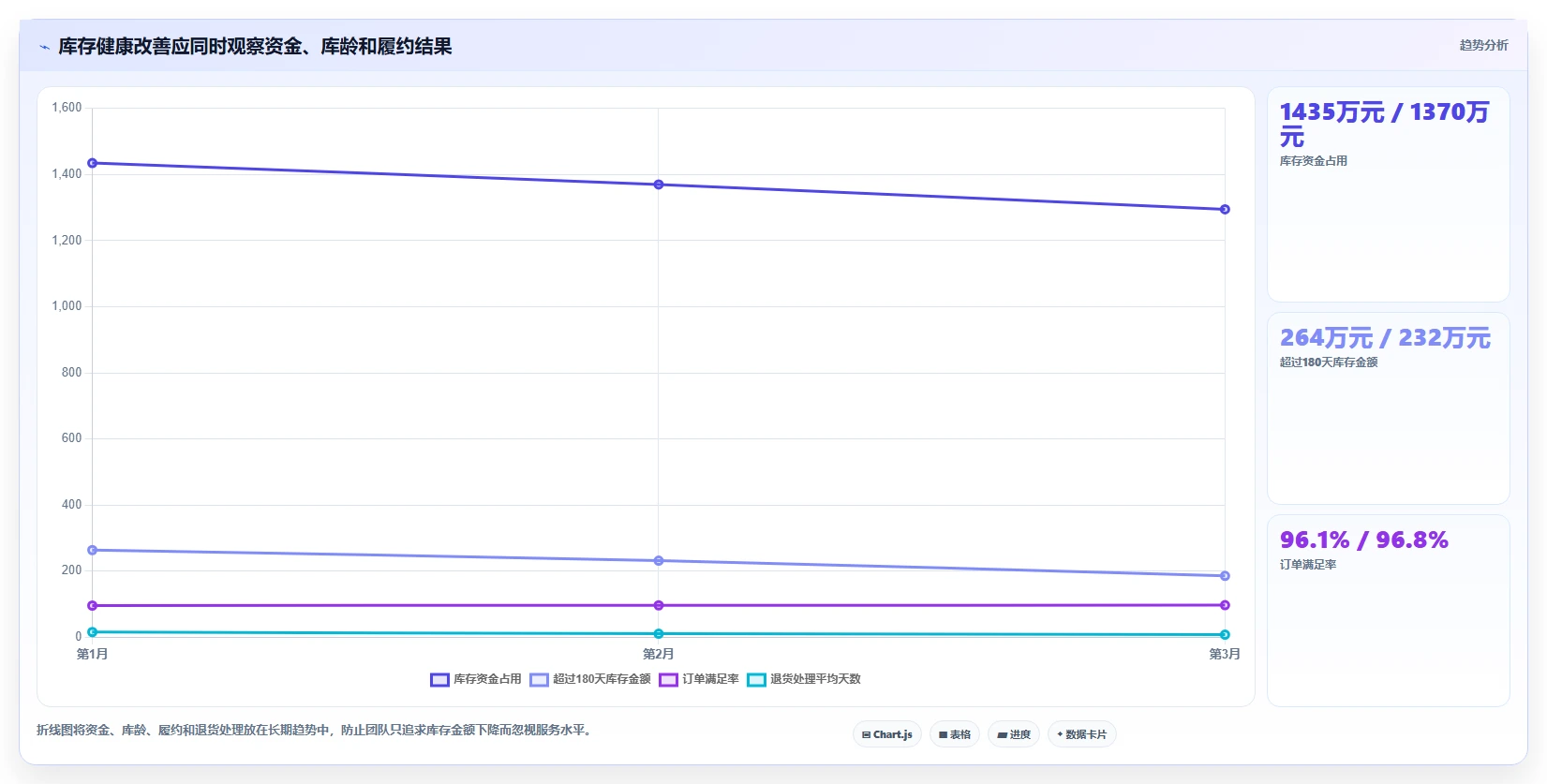Click the 订单满足率 card caption
This screenshot has height=784, width=1547.
coord(1308,565)
